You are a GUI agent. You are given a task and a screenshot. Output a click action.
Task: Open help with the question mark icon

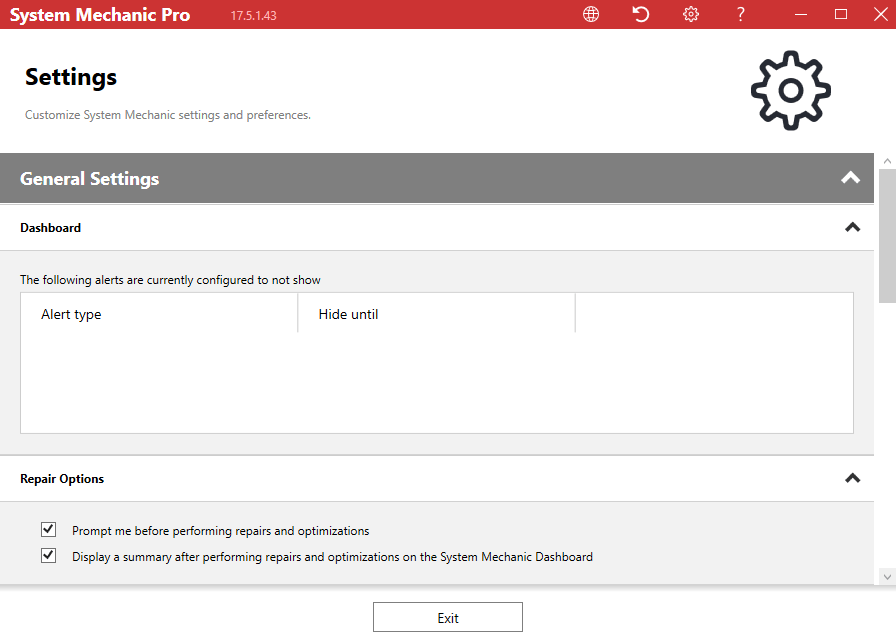[x=740, y=14]
